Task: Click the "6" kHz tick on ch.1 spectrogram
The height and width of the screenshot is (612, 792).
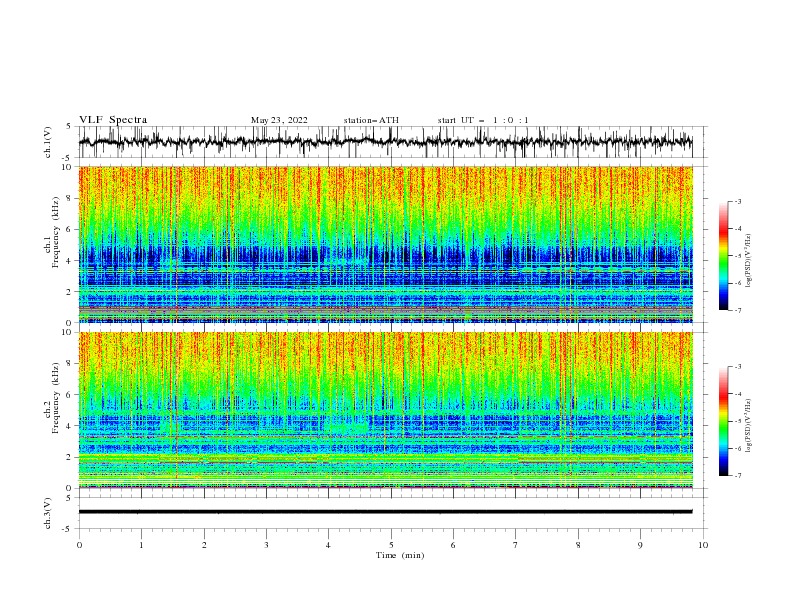Action: click(70, 229)
